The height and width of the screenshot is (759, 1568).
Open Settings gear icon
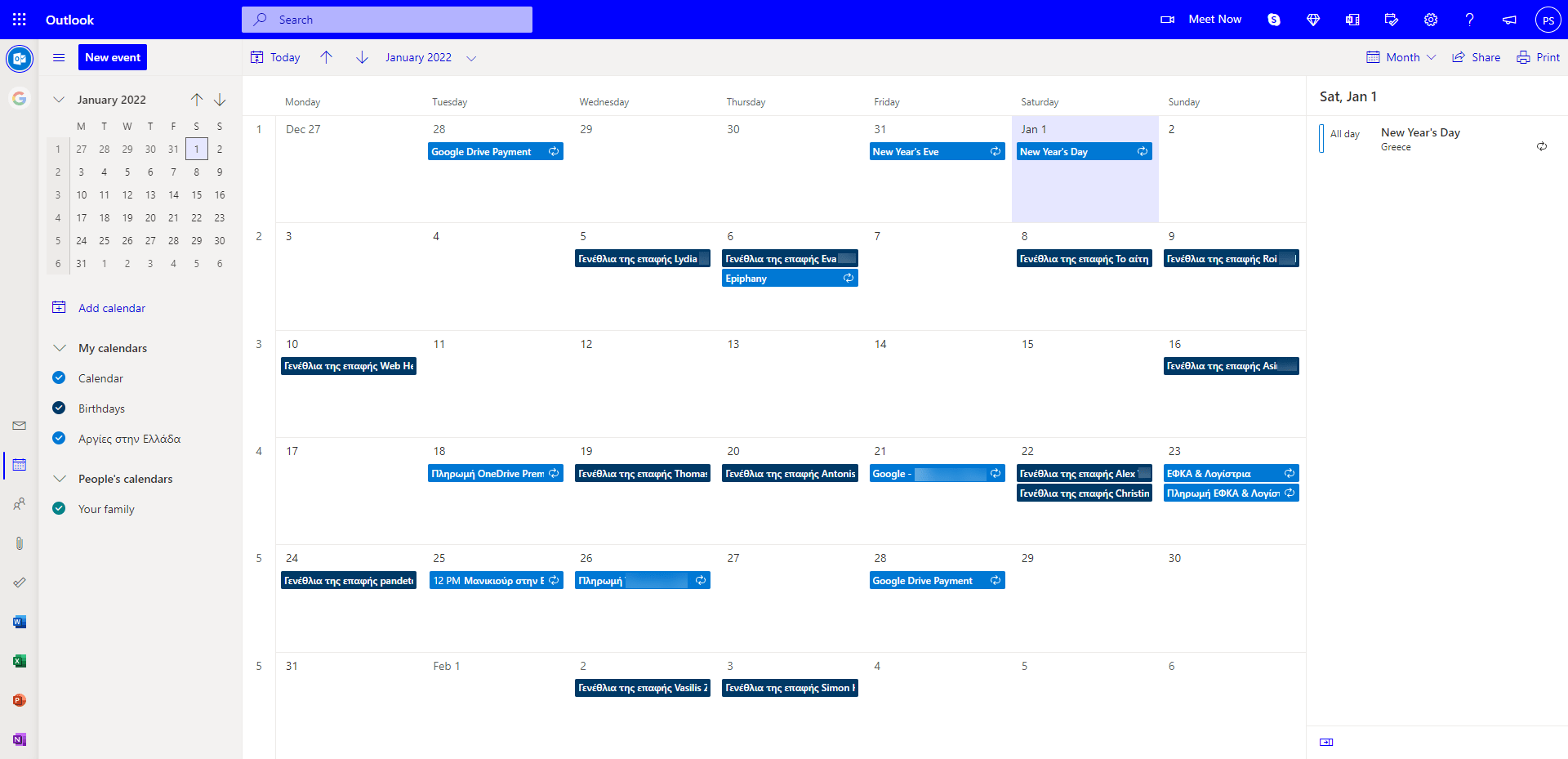1431,20
